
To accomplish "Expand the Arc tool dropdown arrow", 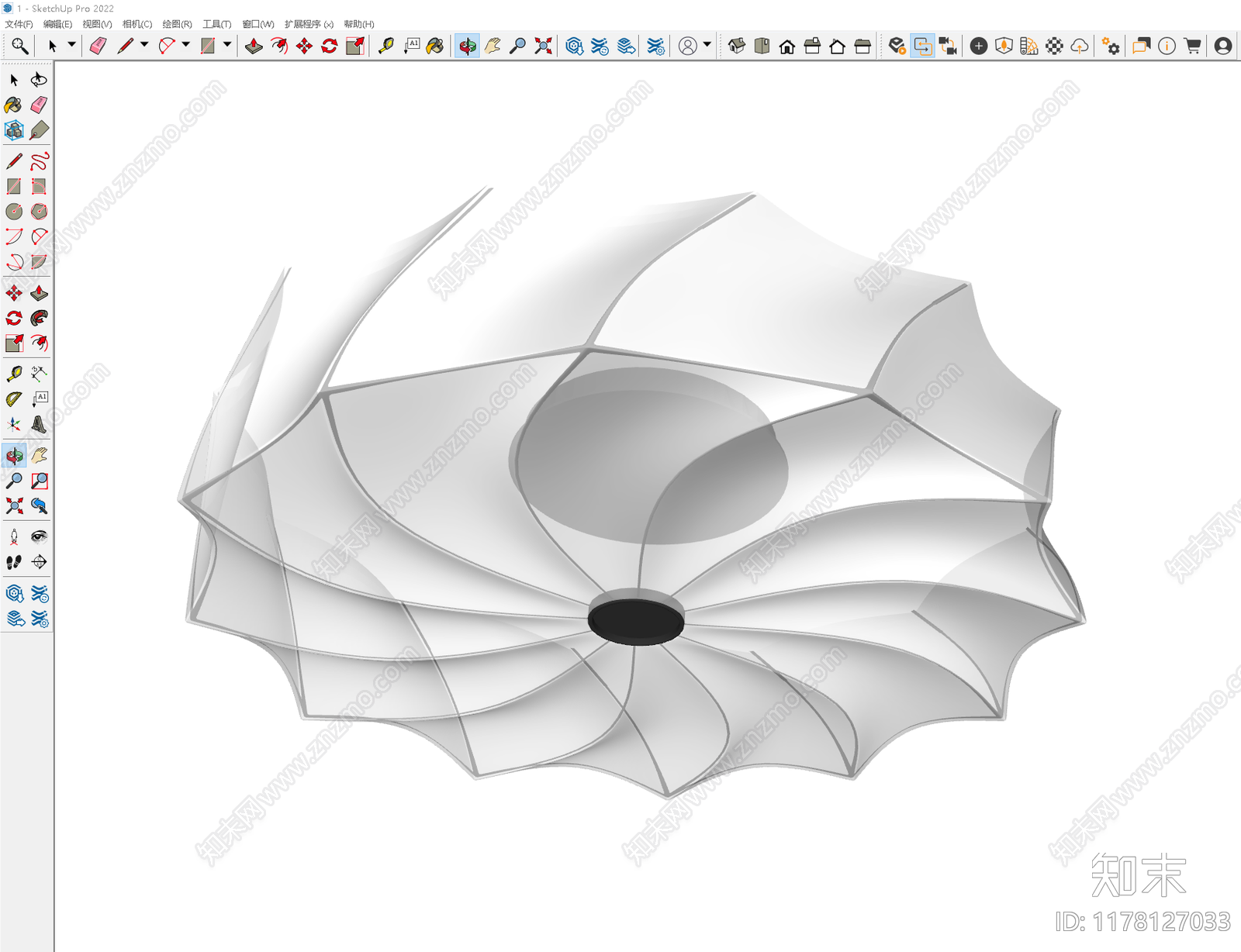I will [x=185, y=45].
